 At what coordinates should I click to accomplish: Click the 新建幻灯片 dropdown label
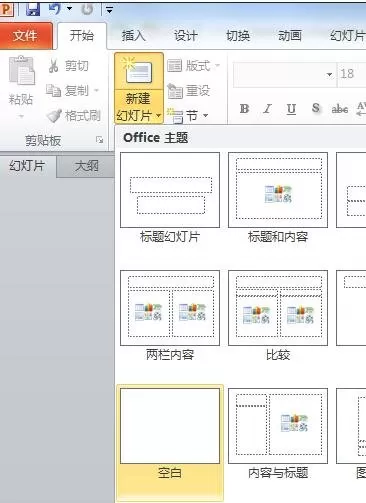tap(139, 107)
